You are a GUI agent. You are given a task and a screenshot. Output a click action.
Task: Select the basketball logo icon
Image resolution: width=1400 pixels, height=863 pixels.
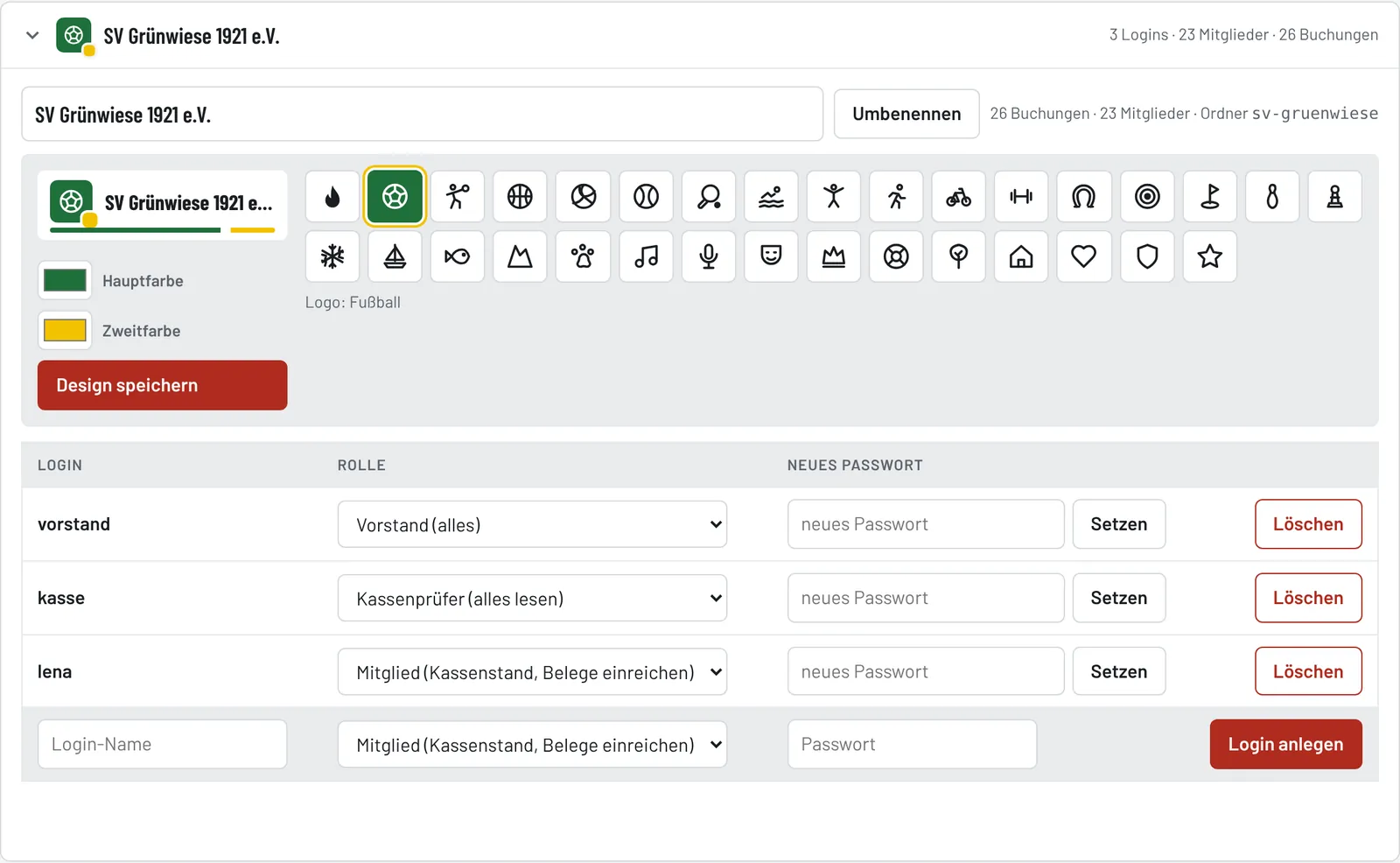click(520, 196)
